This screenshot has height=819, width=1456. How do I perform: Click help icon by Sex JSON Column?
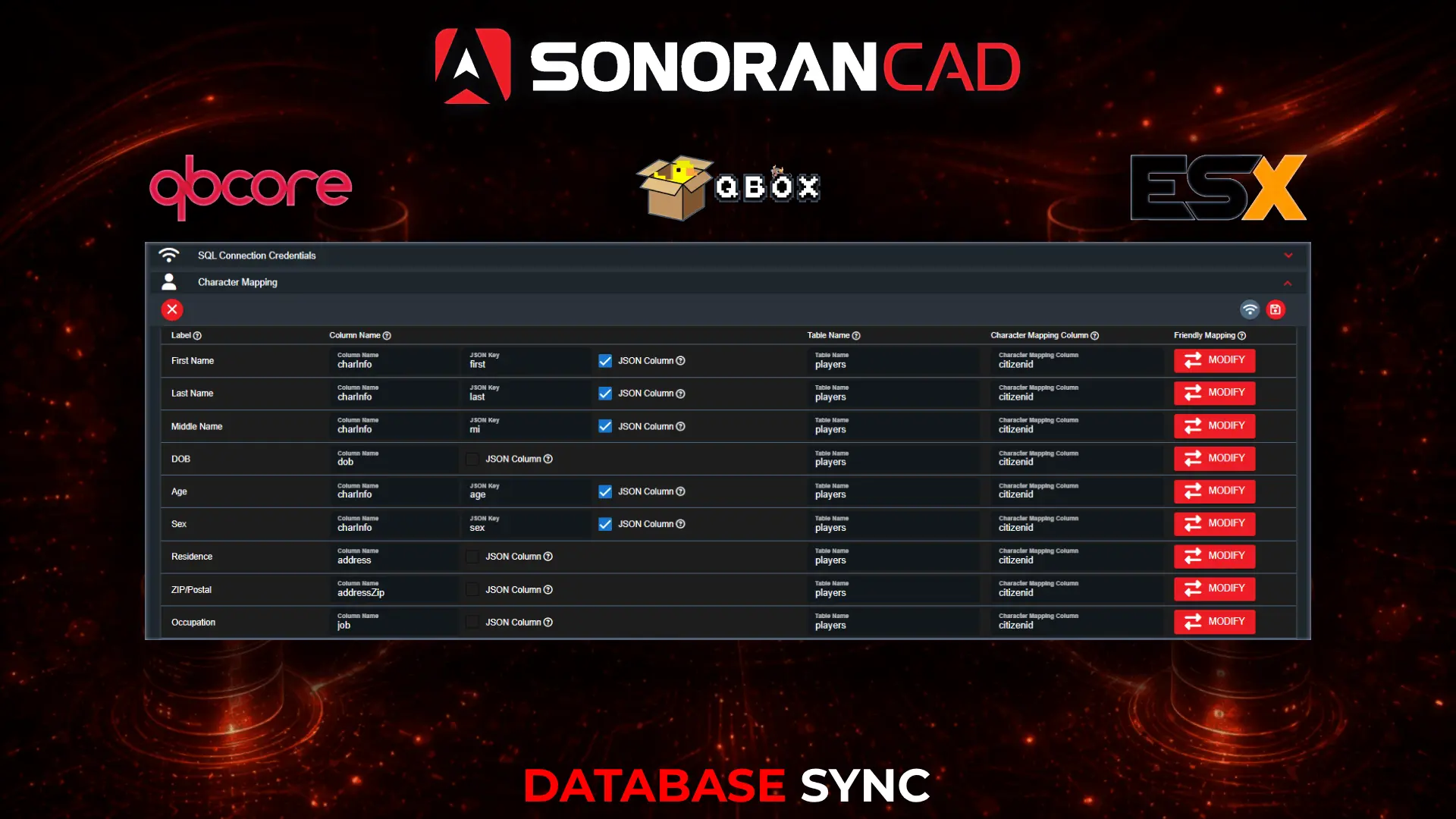click(680, 524)
